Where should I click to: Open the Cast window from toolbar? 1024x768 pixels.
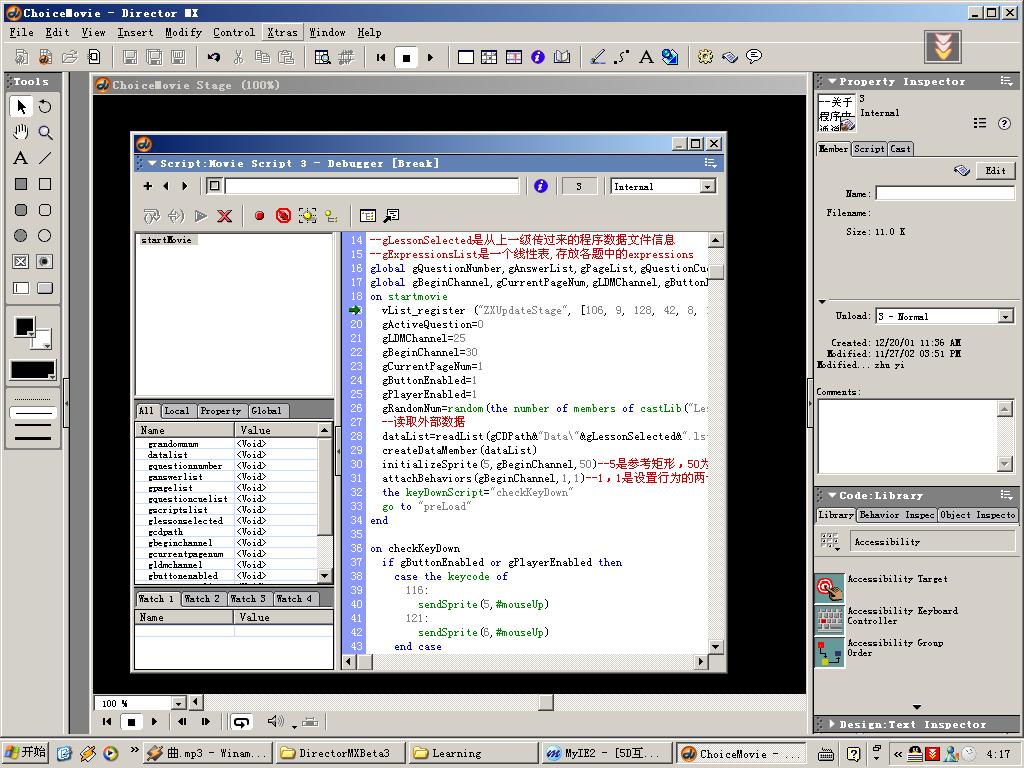click(489, 57)
